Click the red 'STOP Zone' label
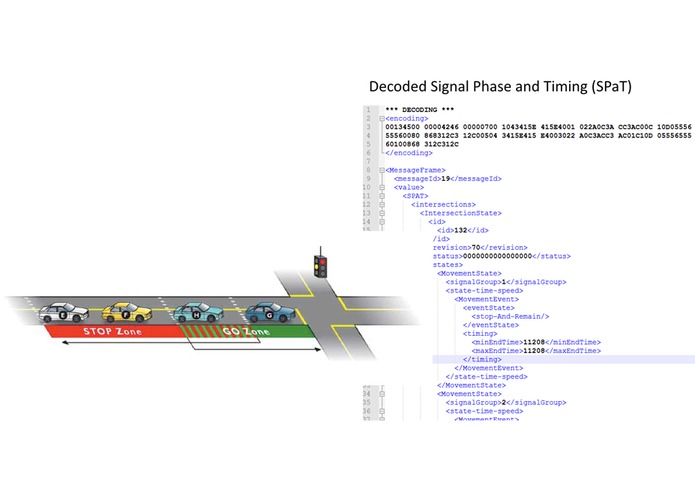 (112, 331)
